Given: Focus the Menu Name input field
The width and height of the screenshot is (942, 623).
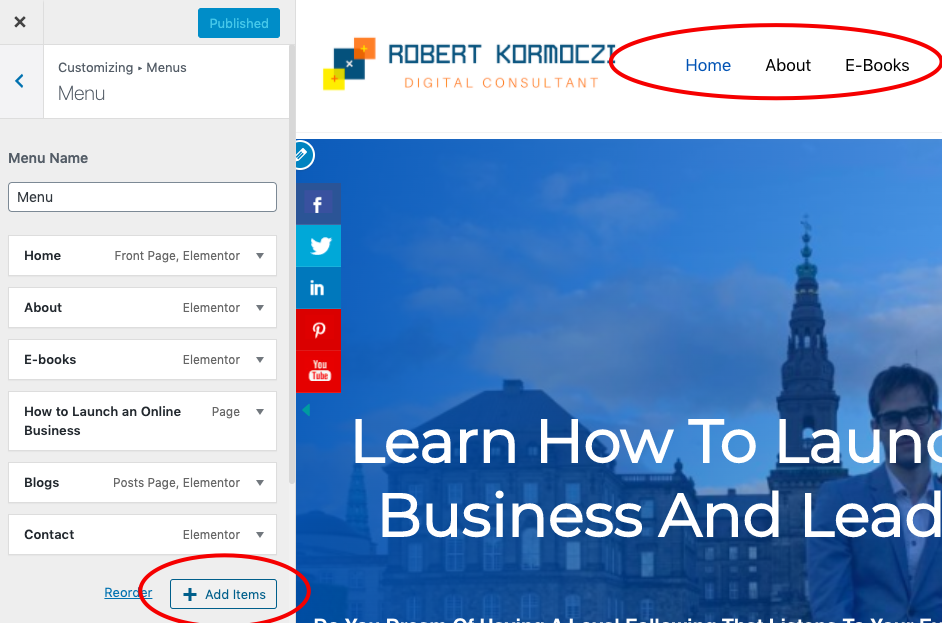Looking at the screenshot, I should coord(142,197).
